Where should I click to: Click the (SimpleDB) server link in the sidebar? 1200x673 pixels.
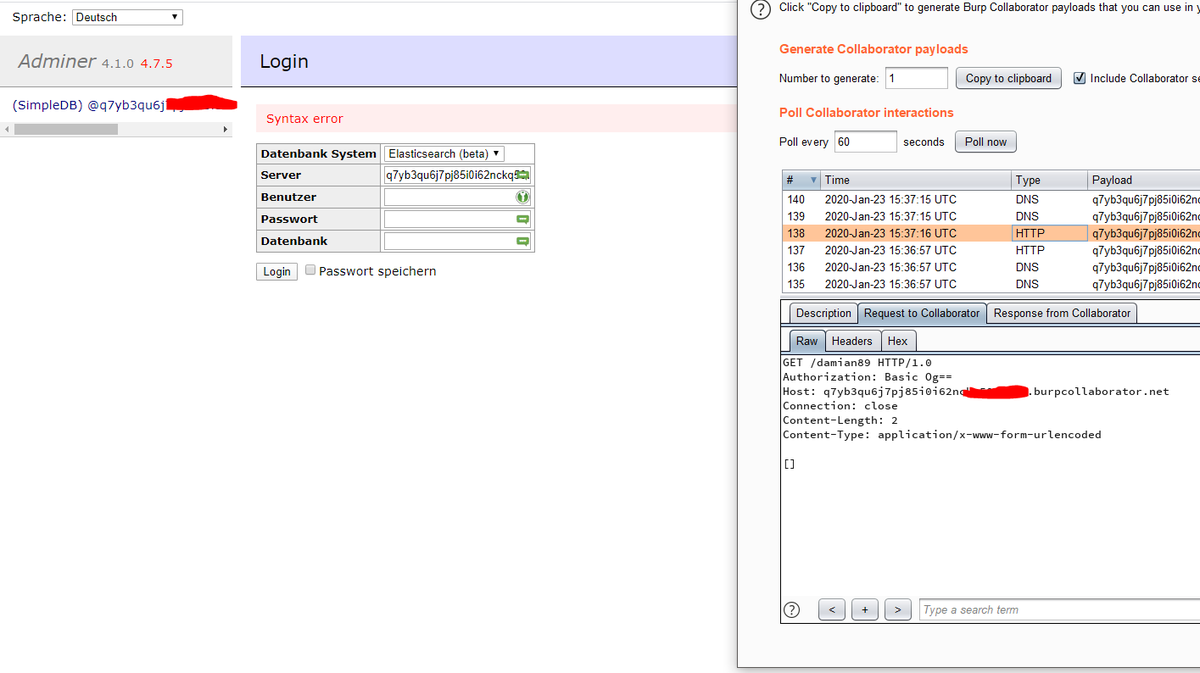124,104
